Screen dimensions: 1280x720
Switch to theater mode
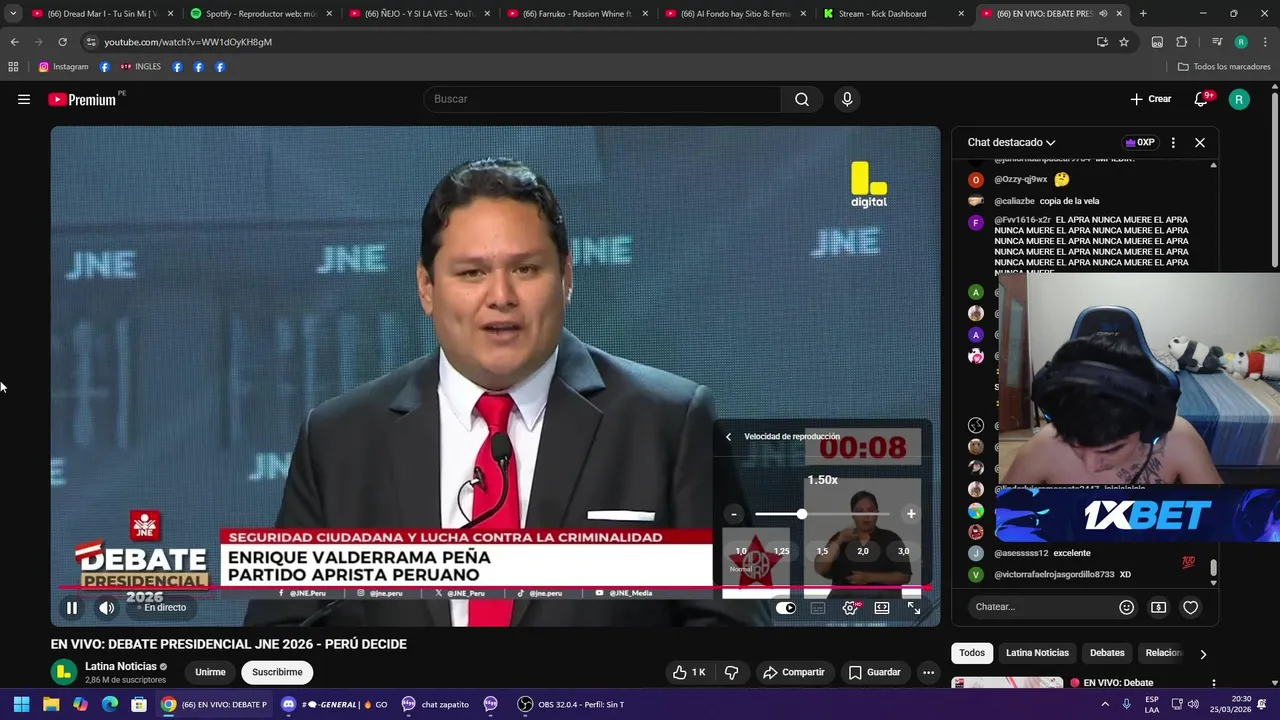(x=882, y=608)
